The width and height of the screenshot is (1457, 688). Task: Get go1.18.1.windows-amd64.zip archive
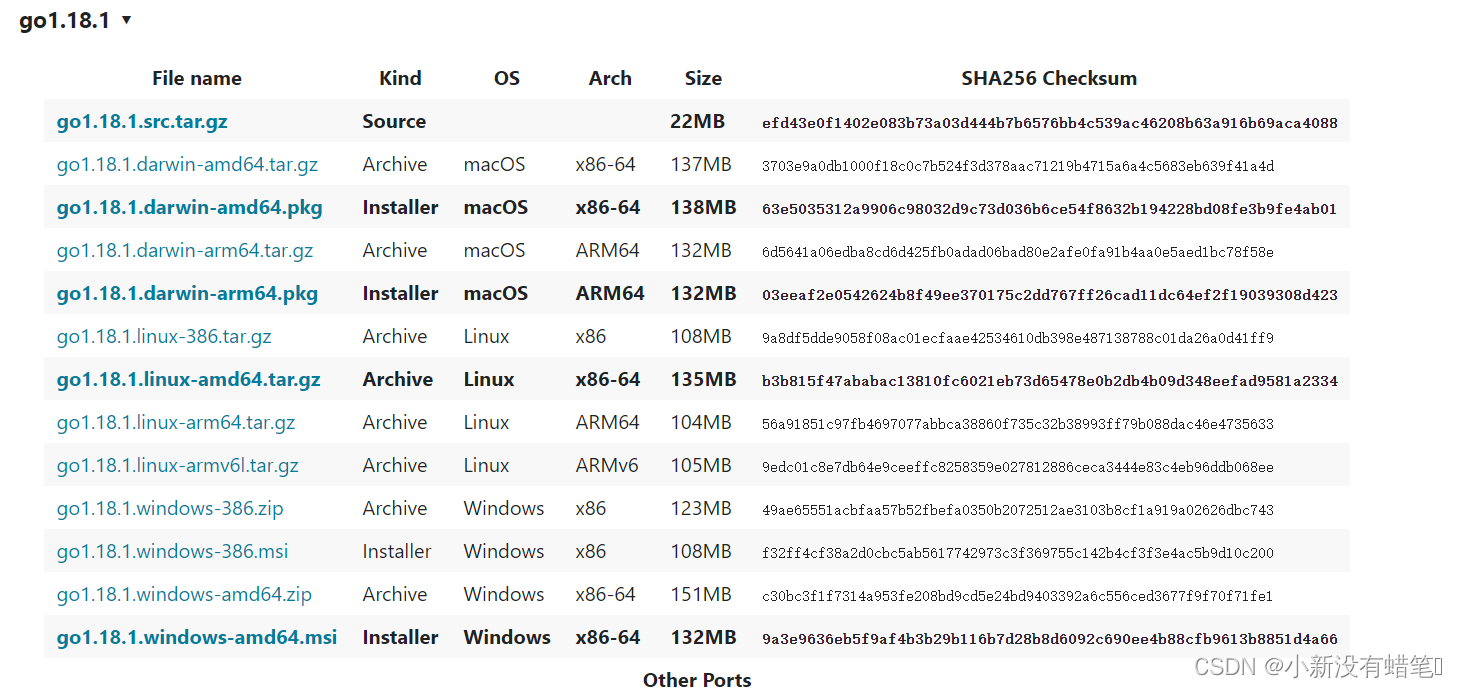[184, 595]
